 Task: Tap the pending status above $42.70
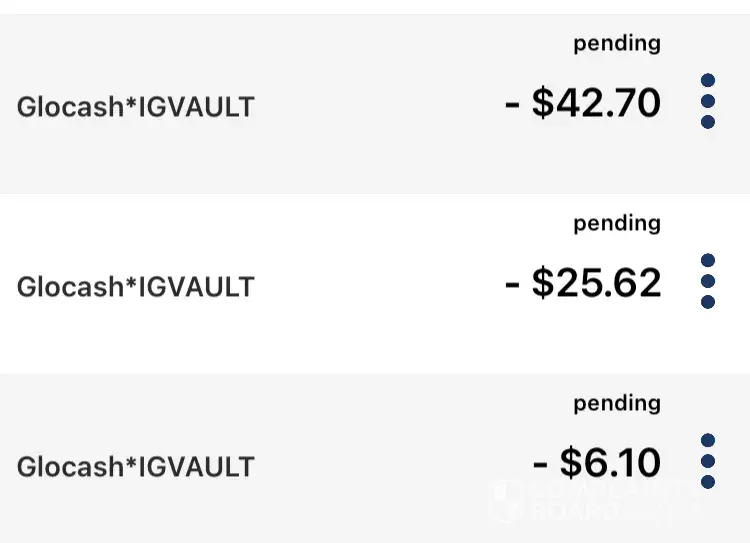tap(617, 43)
